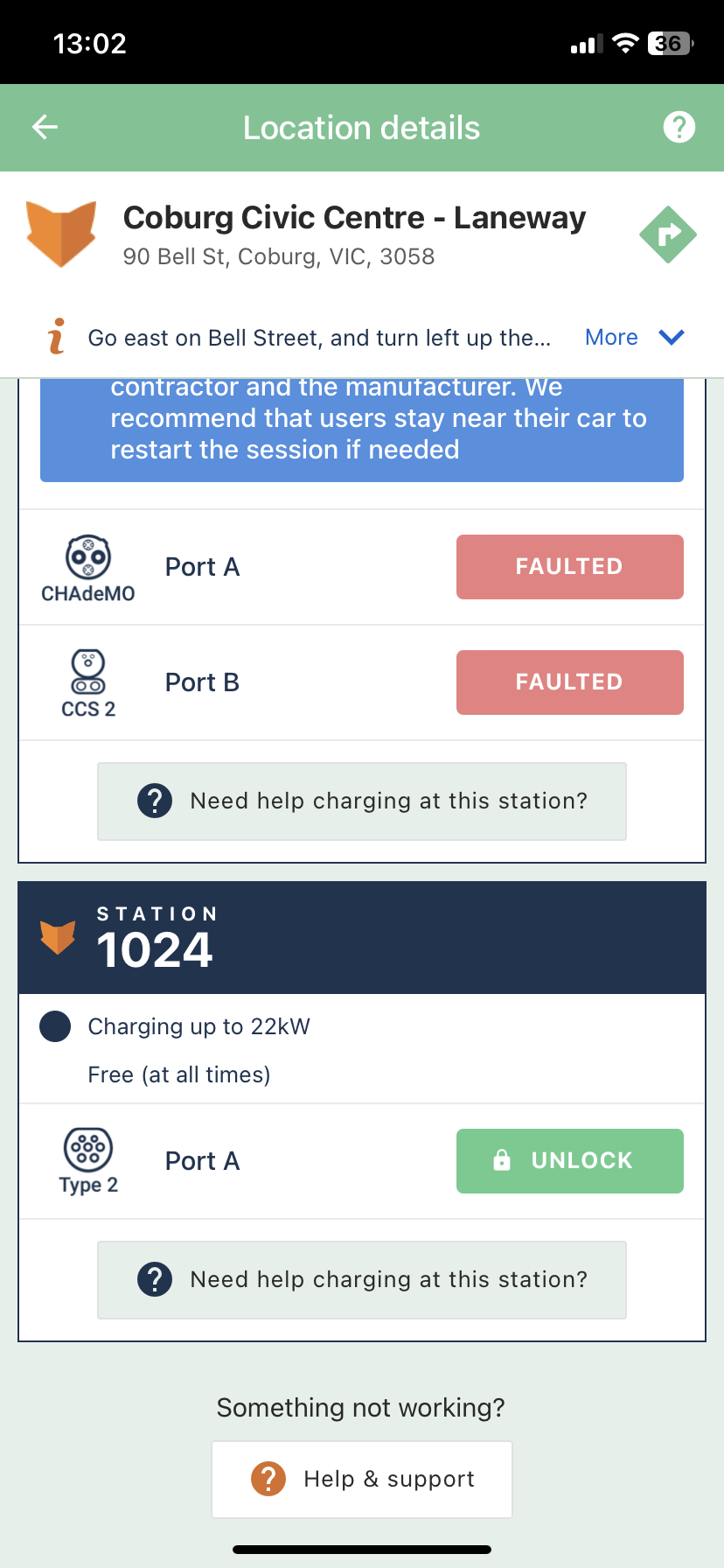Open charging help under faulted ports
724x1568 pixels.
click(362, 801)
